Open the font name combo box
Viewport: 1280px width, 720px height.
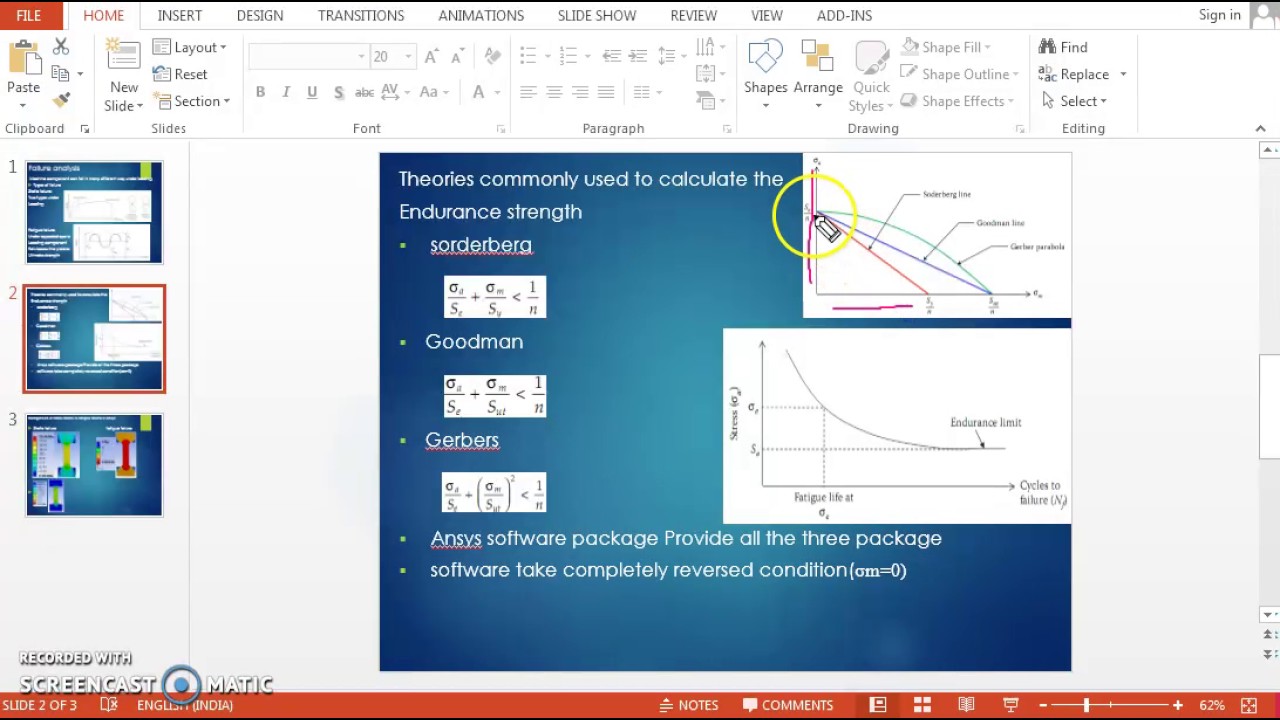[x=308, y=57]
